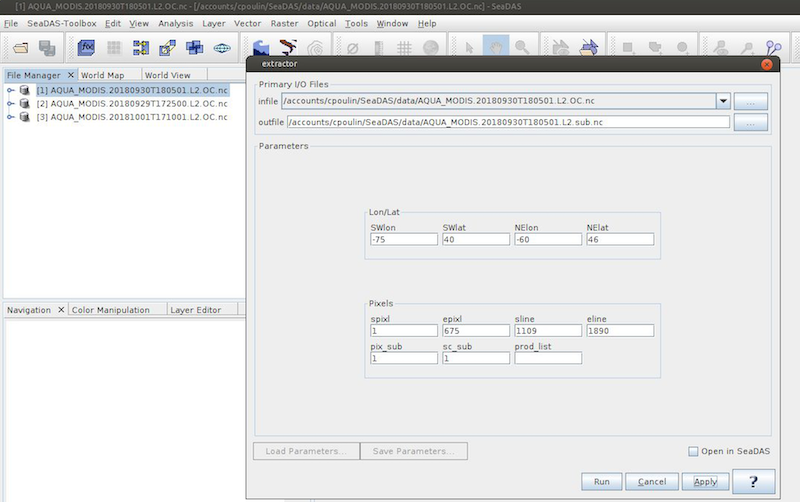Click the Band Math f(x) icon
This screenshot has height=502, width=800.
point(87,47)
